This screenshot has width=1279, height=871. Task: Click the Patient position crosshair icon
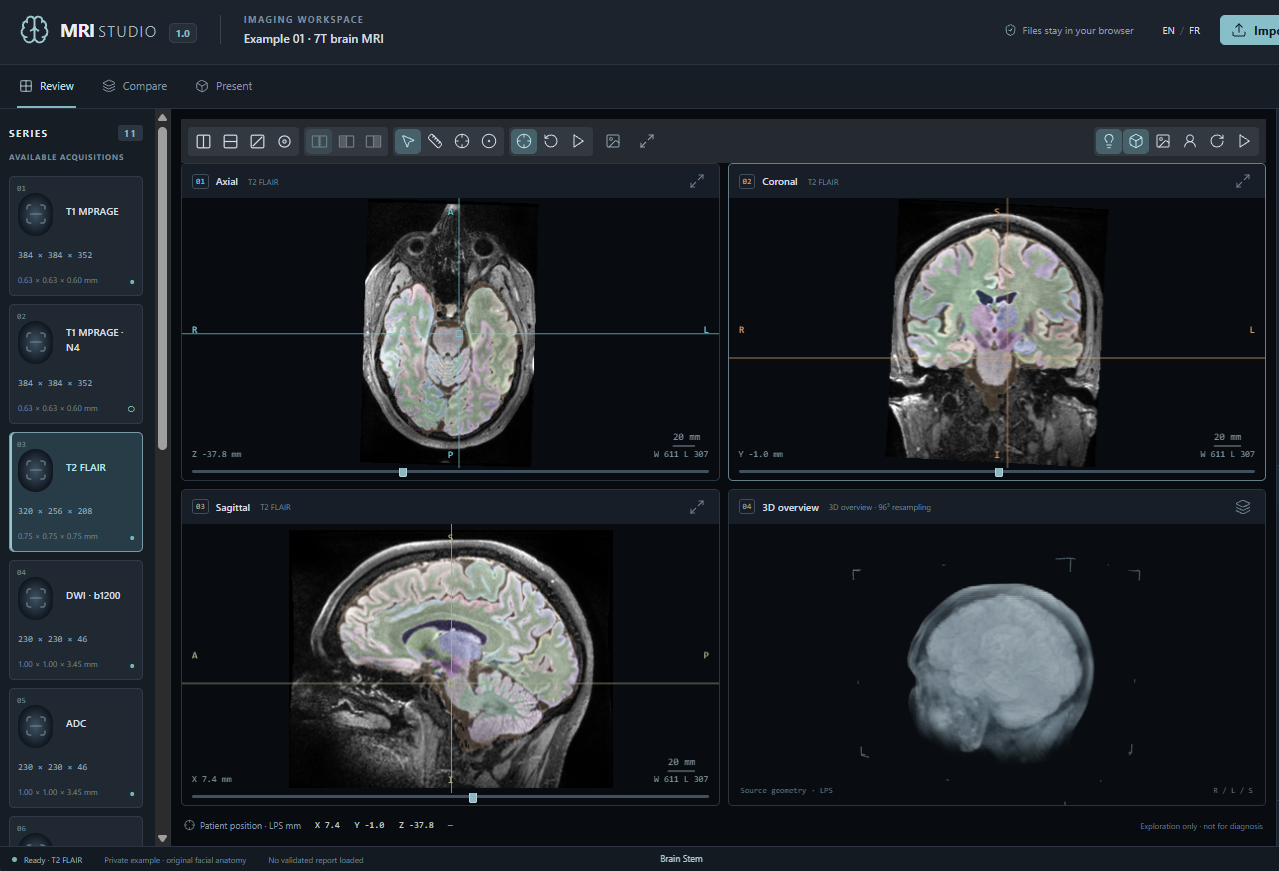coord(190,826)
